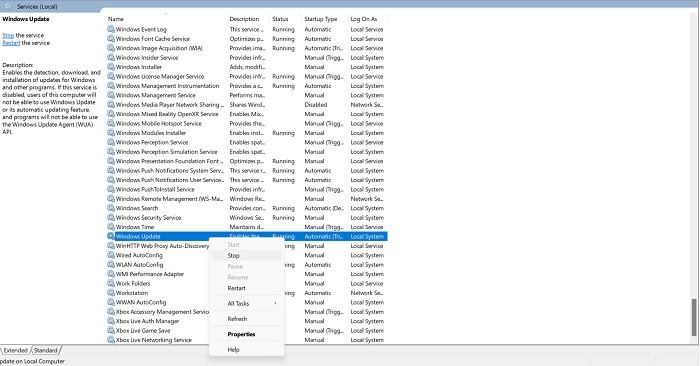Select Windows Push Notifications User Service row
The width and height of the screenshot is (700, 366).
coord(247,180)
